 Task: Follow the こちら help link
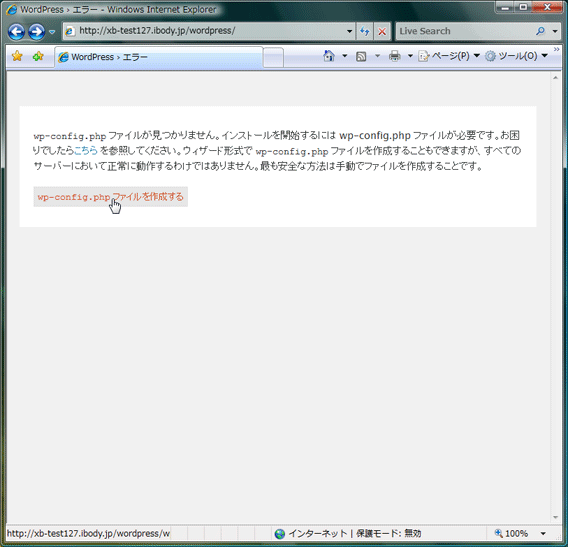click(x=86, y=150)
